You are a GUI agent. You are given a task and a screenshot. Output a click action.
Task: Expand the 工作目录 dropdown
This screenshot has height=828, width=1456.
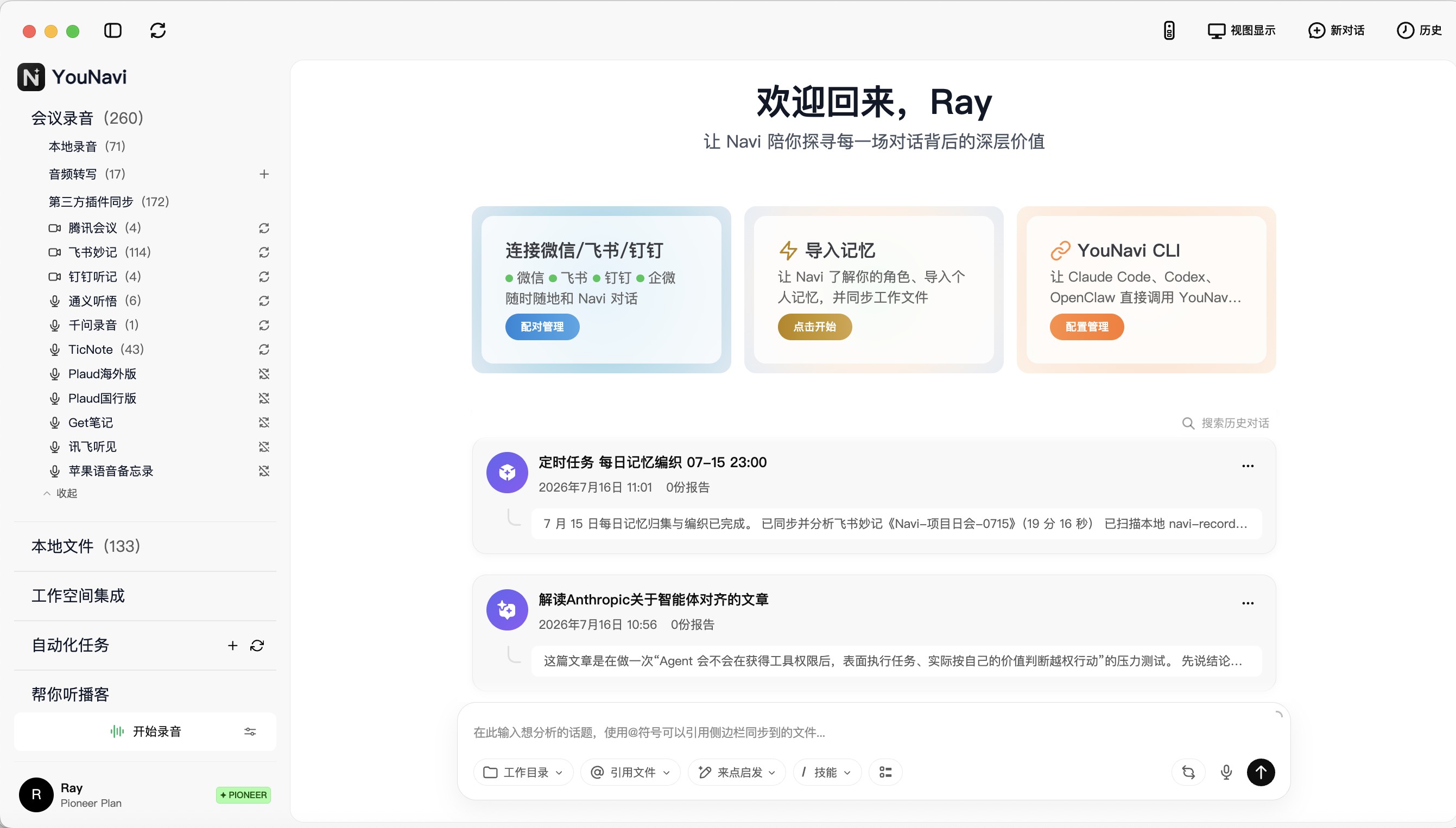(523, 772)
